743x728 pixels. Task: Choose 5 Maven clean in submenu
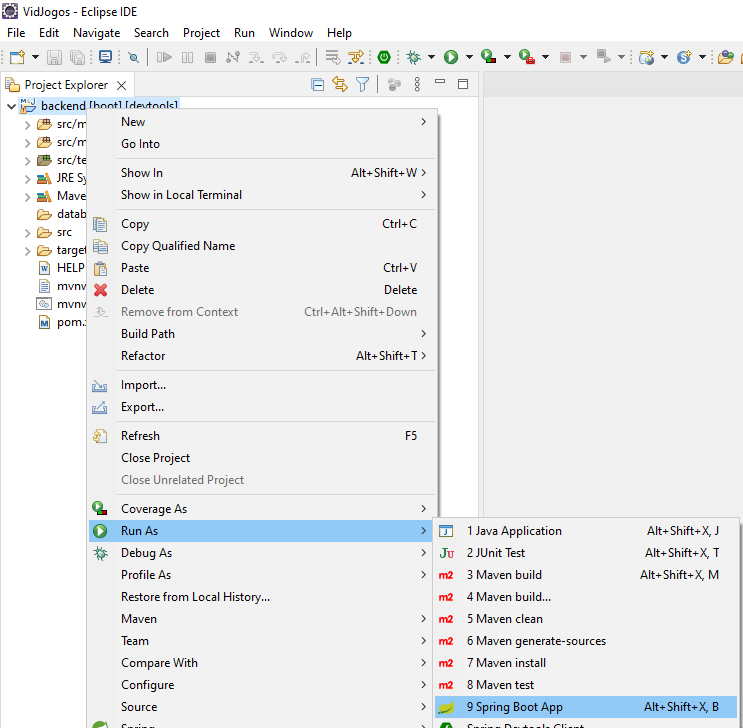586,619
